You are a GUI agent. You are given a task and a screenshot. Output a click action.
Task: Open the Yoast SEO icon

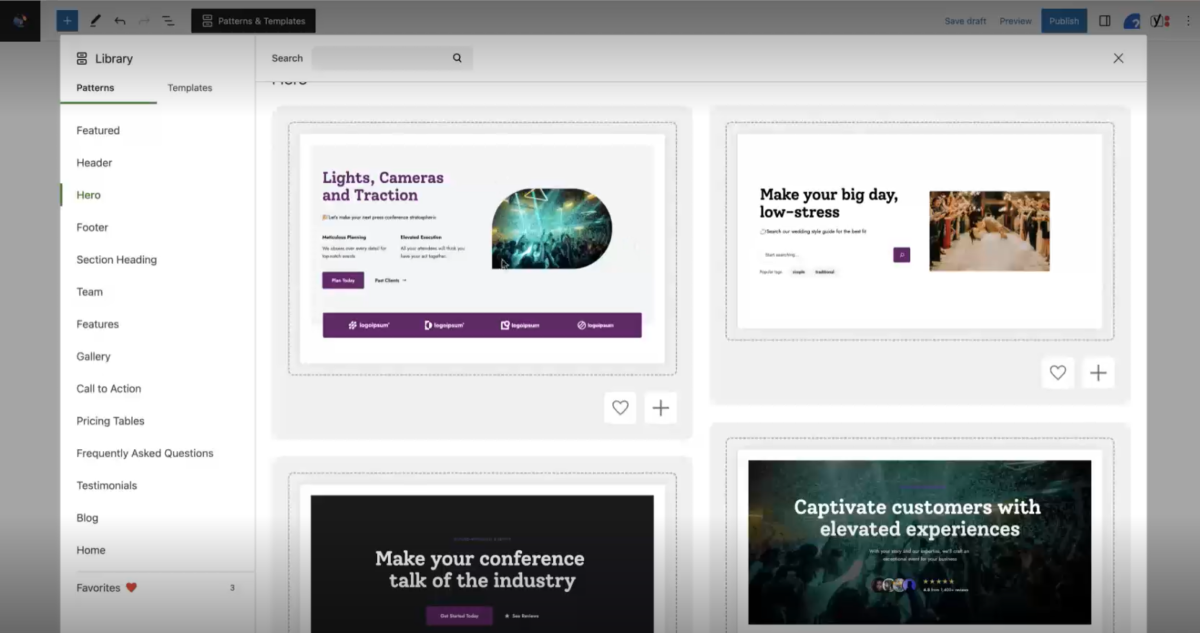point(1159,21)
